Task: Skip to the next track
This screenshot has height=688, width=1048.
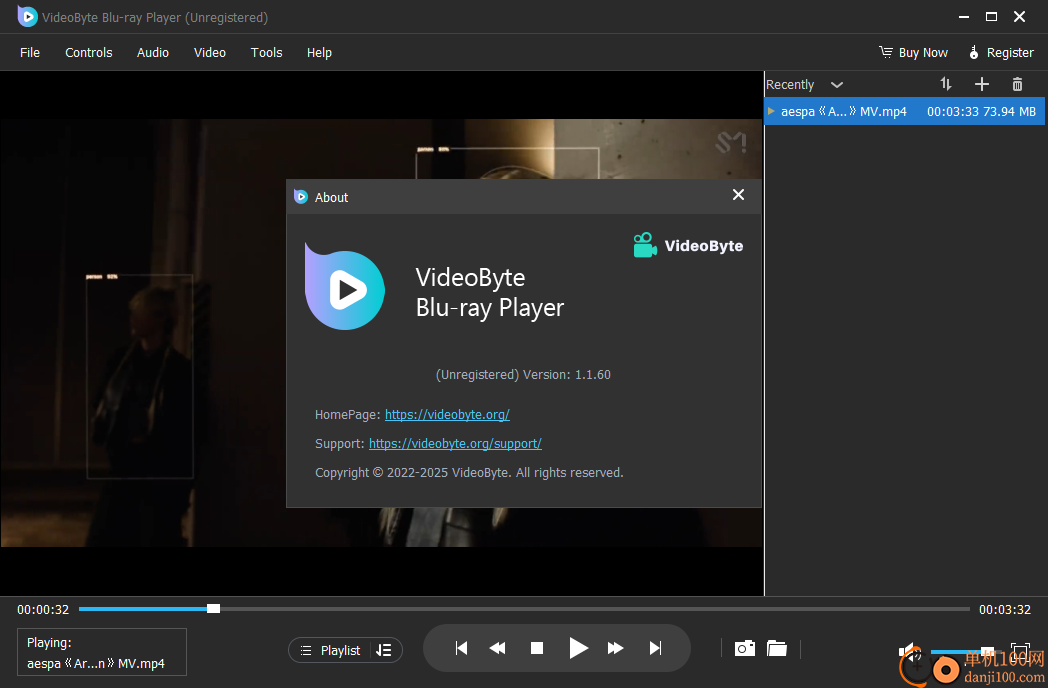Action: [656, 648]
